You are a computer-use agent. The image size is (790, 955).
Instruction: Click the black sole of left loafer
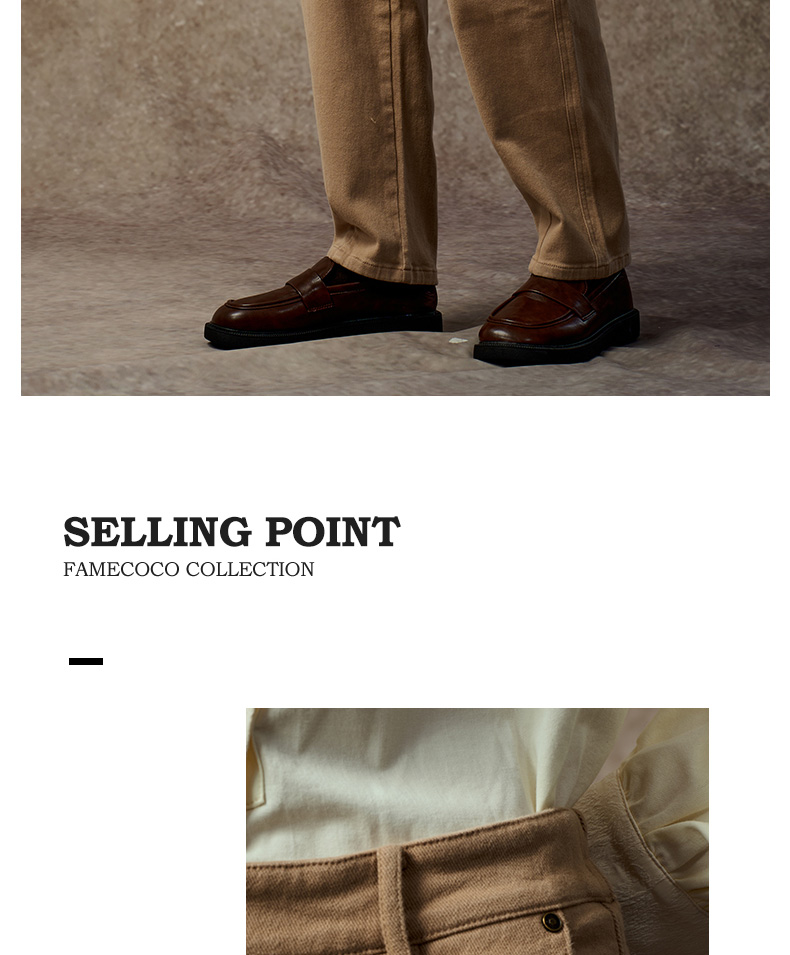coord(323,332)
